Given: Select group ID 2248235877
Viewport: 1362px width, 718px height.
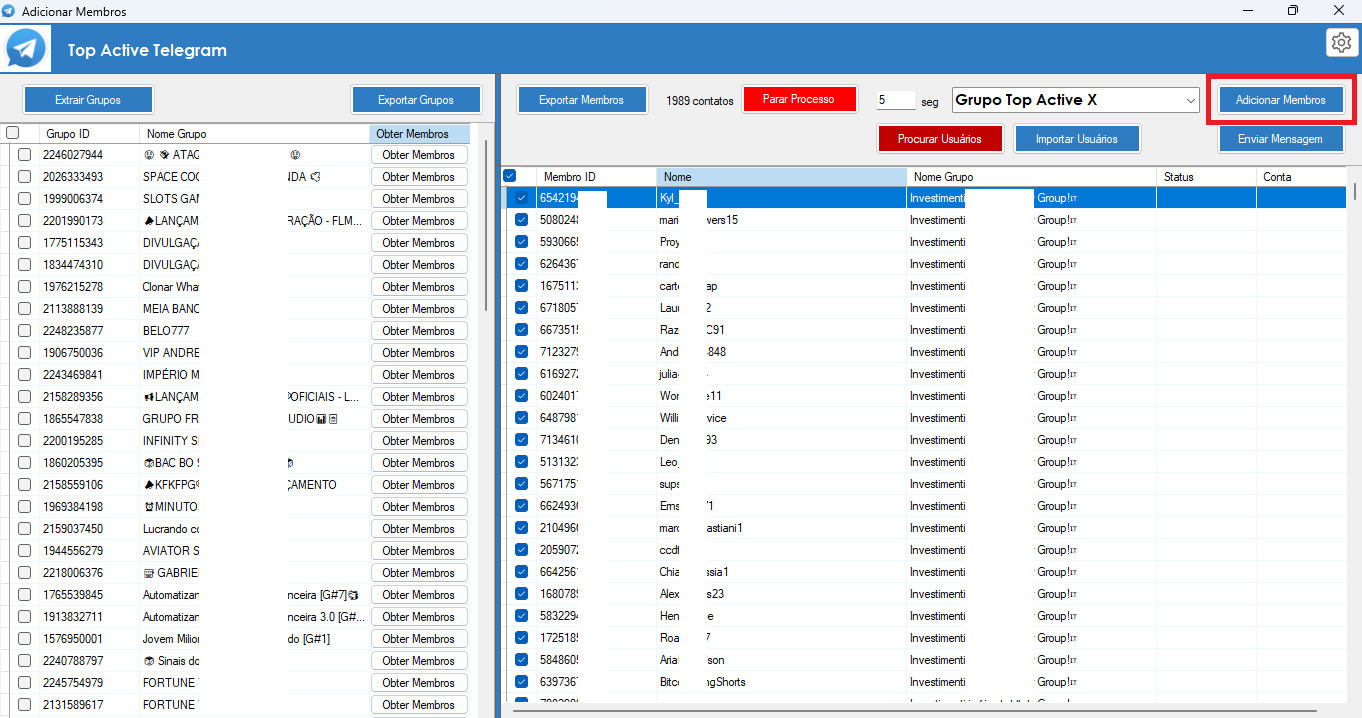Looking at the screenshot, I should (72, 331).
